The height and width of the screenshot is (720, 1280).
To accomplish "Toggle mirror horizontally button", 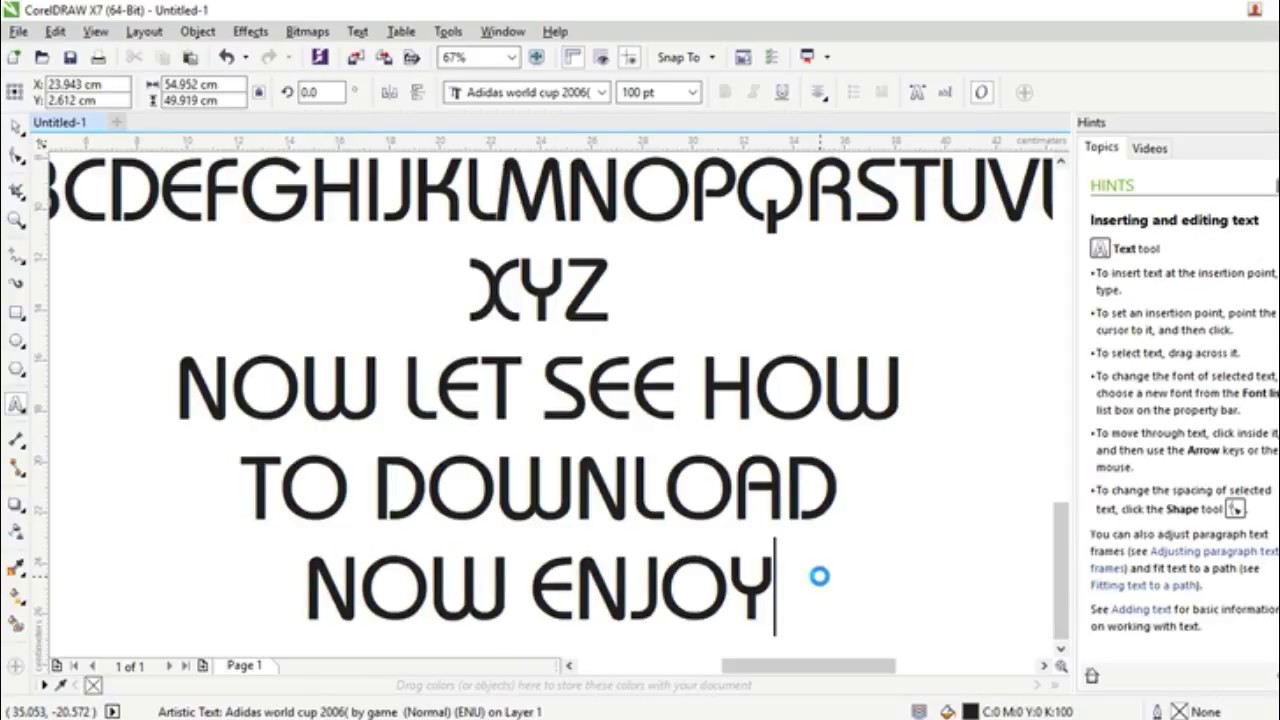I will point(389,92).
